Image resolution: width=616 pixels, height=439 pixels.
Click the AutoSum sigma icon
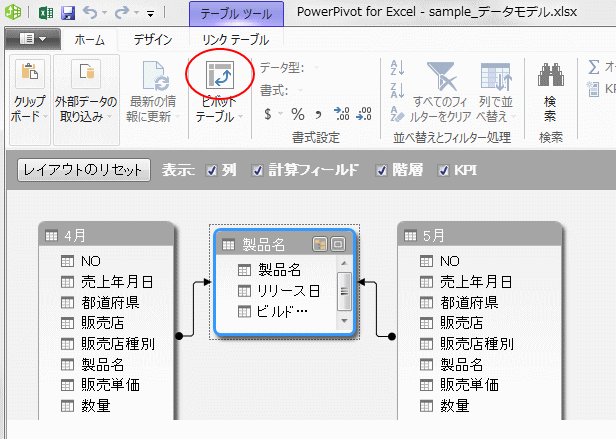click(593, 67)
